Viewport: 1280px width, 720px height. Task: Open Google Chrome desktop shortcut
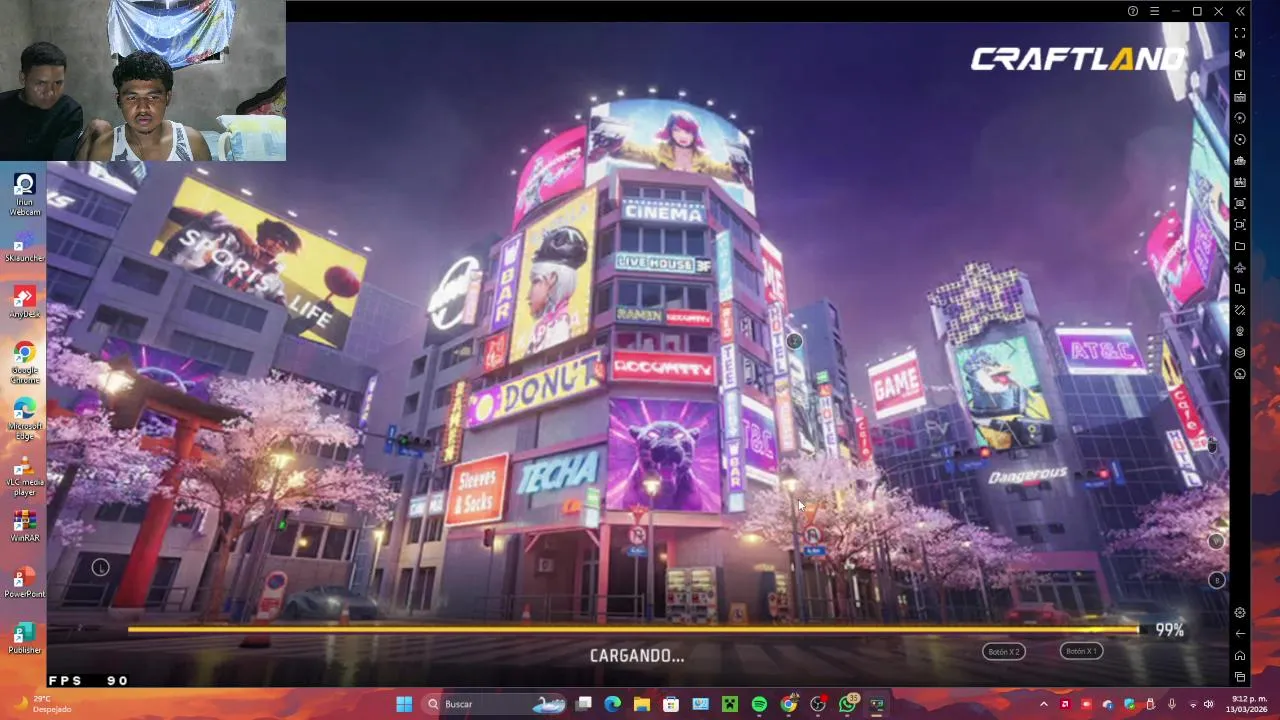[25, 362]
